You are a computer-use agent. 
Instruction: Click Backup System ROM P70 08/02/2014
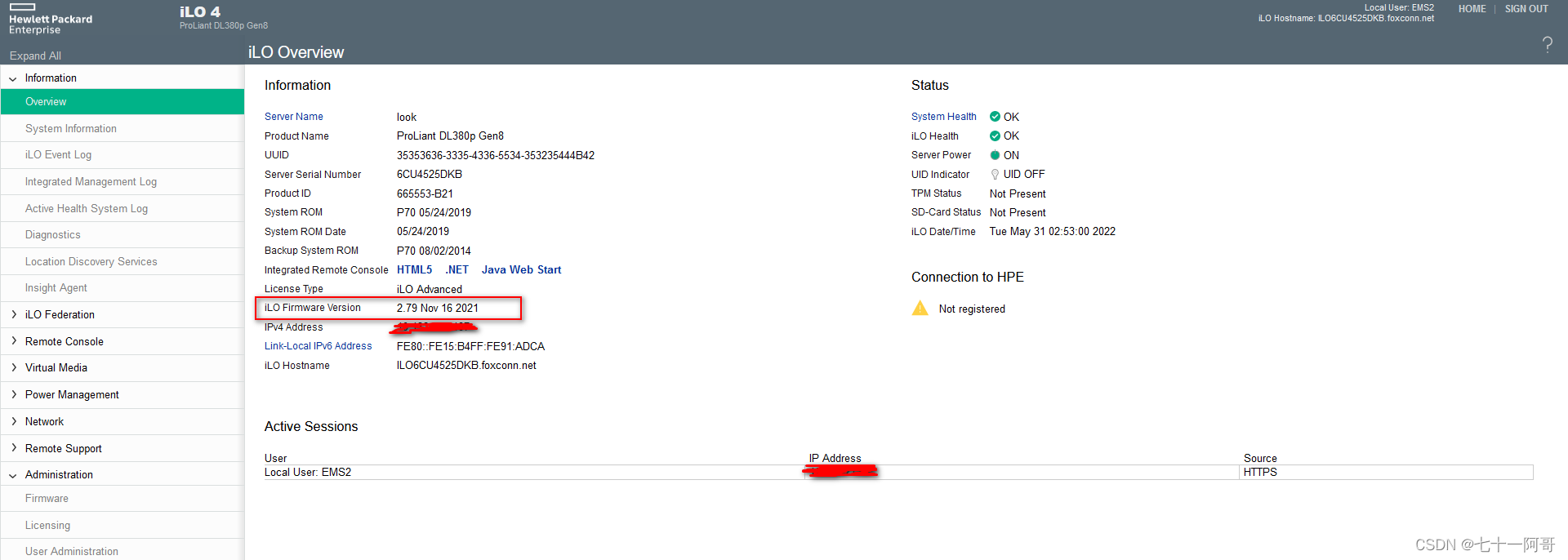pyautogui.click(x=434, y=251)
